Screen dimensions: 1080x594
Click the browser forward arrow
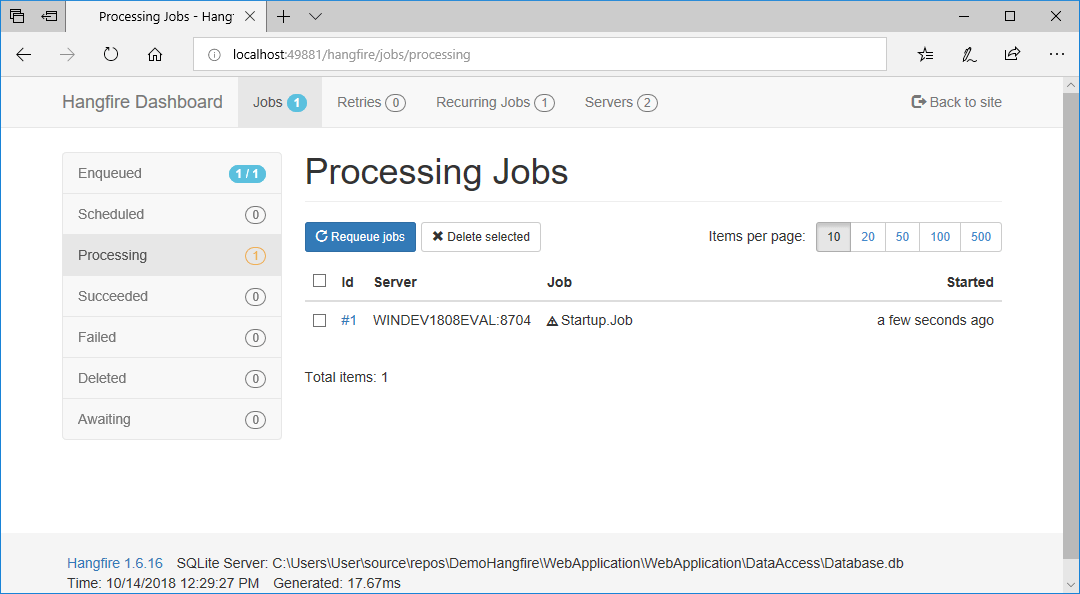click(x=68, y=54)
